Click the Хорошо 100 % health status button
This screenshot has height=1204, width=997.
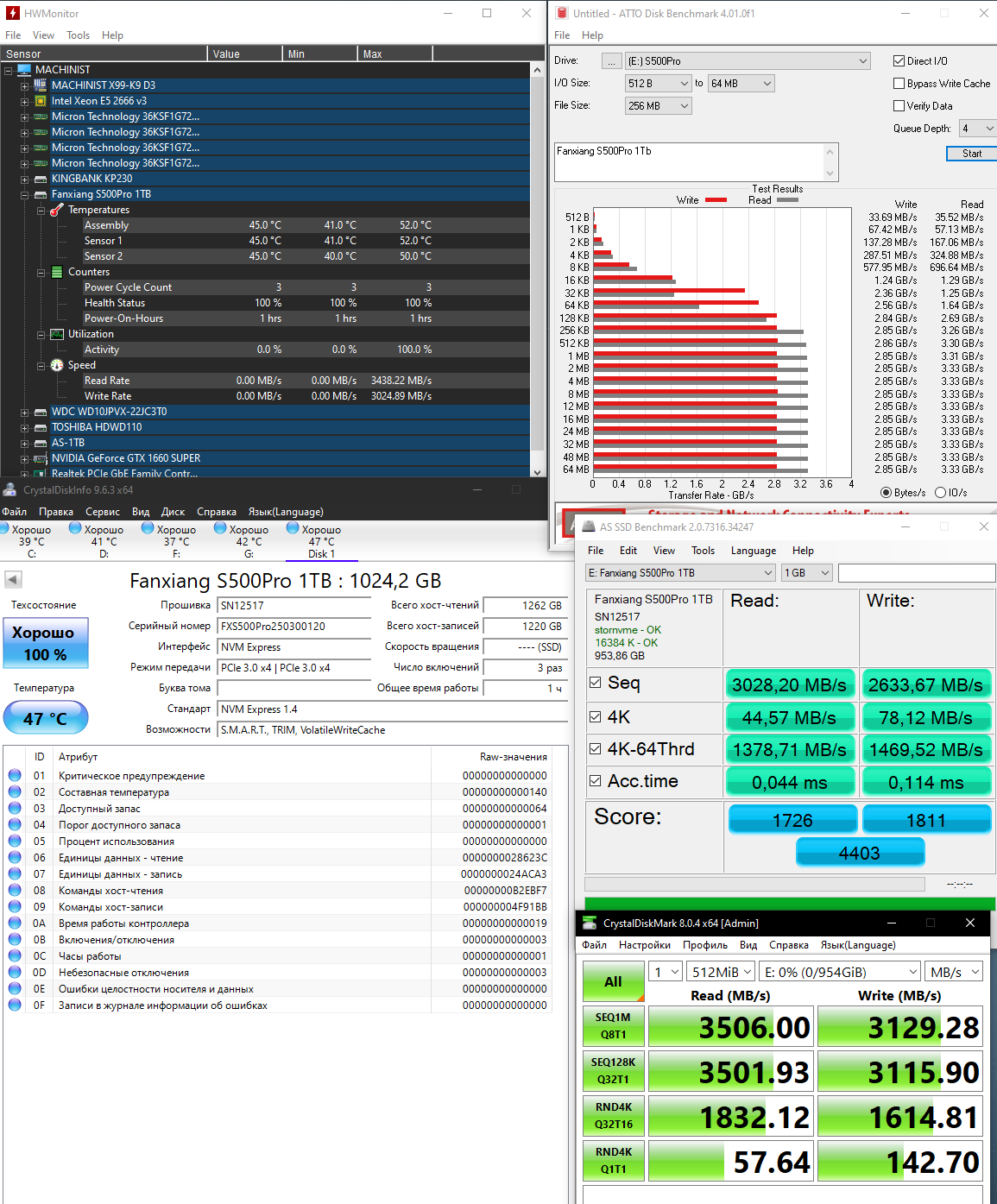(45, 643)
